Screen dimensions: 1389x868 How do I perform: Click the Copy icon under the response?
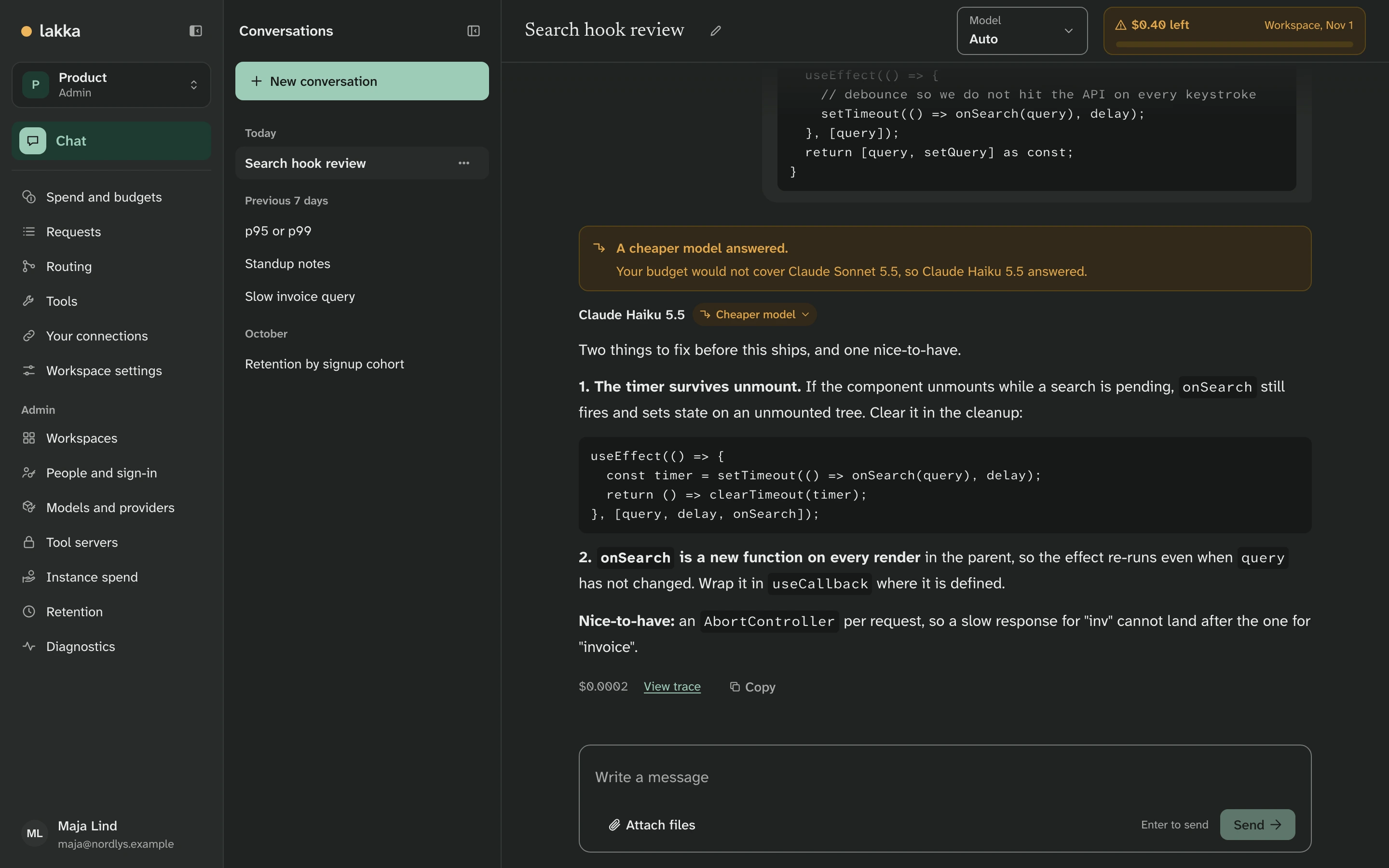[735, 687]
